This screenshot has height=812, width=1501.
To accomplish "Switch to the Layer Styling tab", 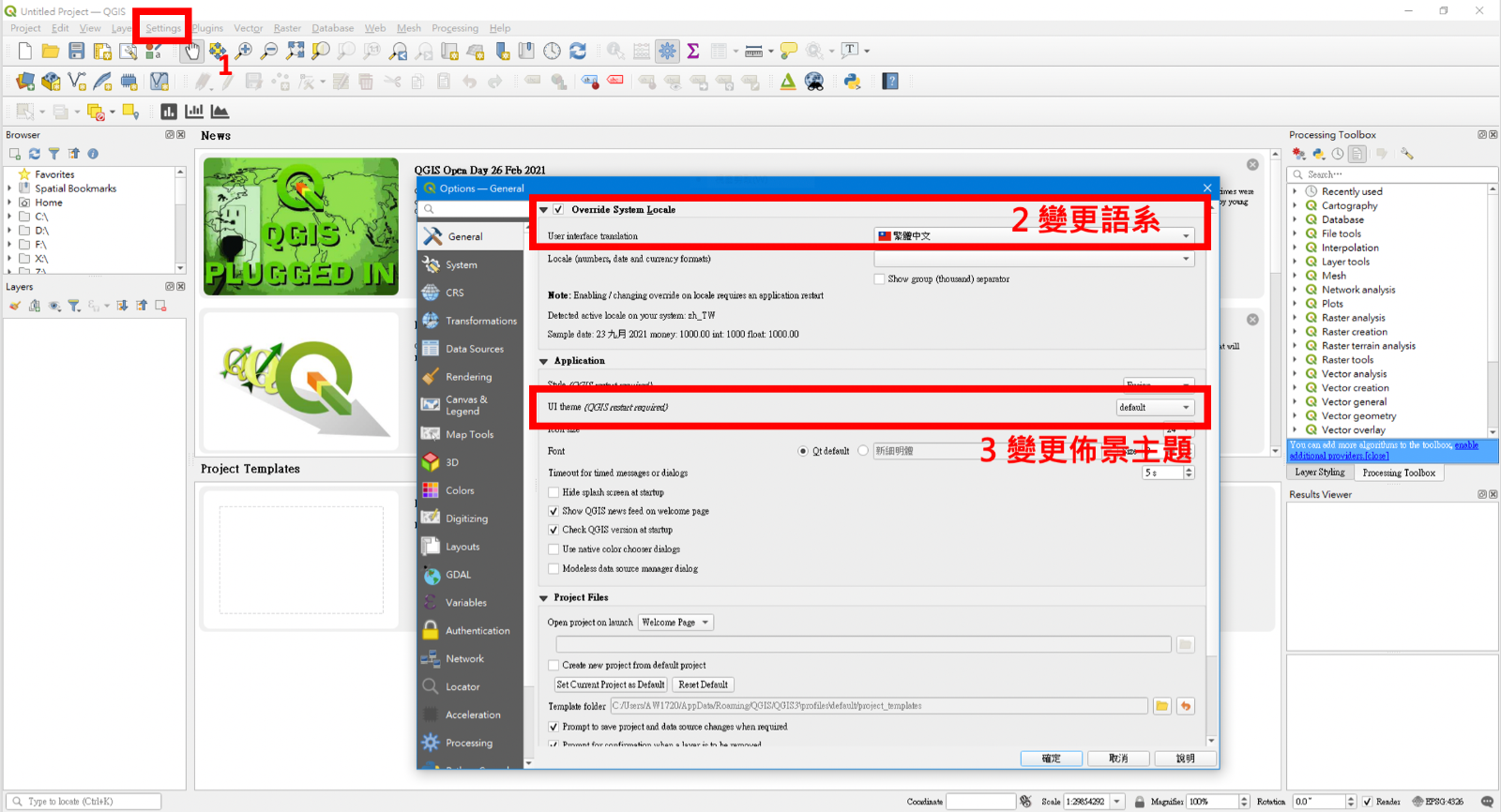I will click(1319, 473).
